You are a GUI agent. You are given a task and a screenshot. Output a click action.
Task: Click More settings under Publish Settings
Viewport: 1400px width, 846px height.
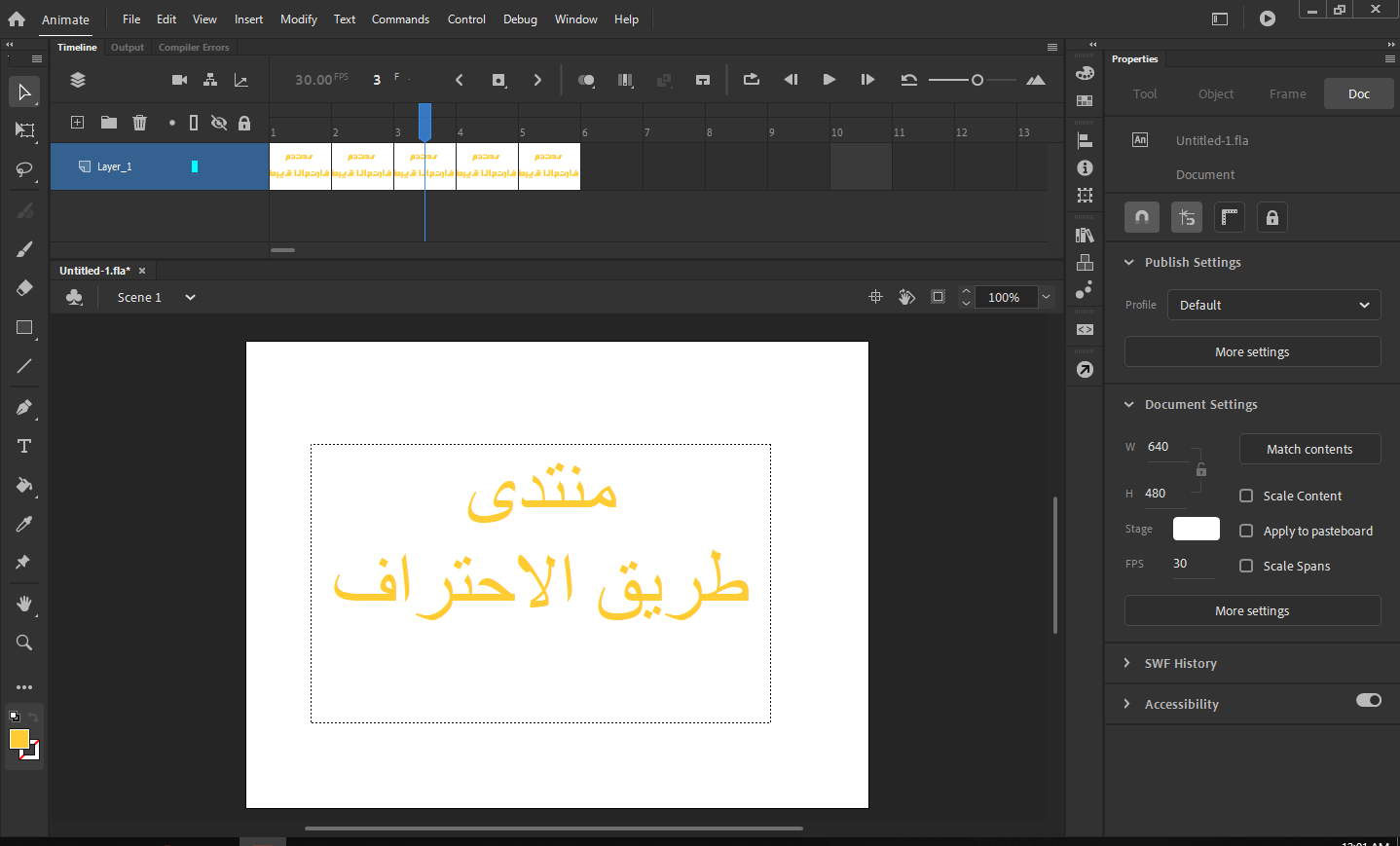pos(1252,351)
